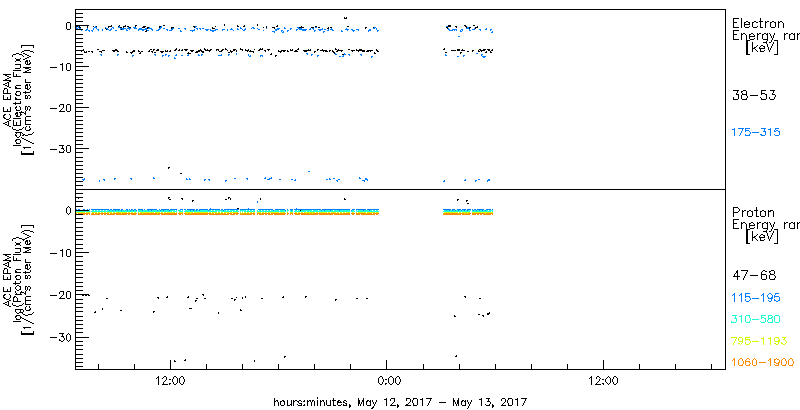The height and width of the screenshot is (410, 800).
Task: Click the 115-195 proton energy legend label
Action: click(756, 298)
